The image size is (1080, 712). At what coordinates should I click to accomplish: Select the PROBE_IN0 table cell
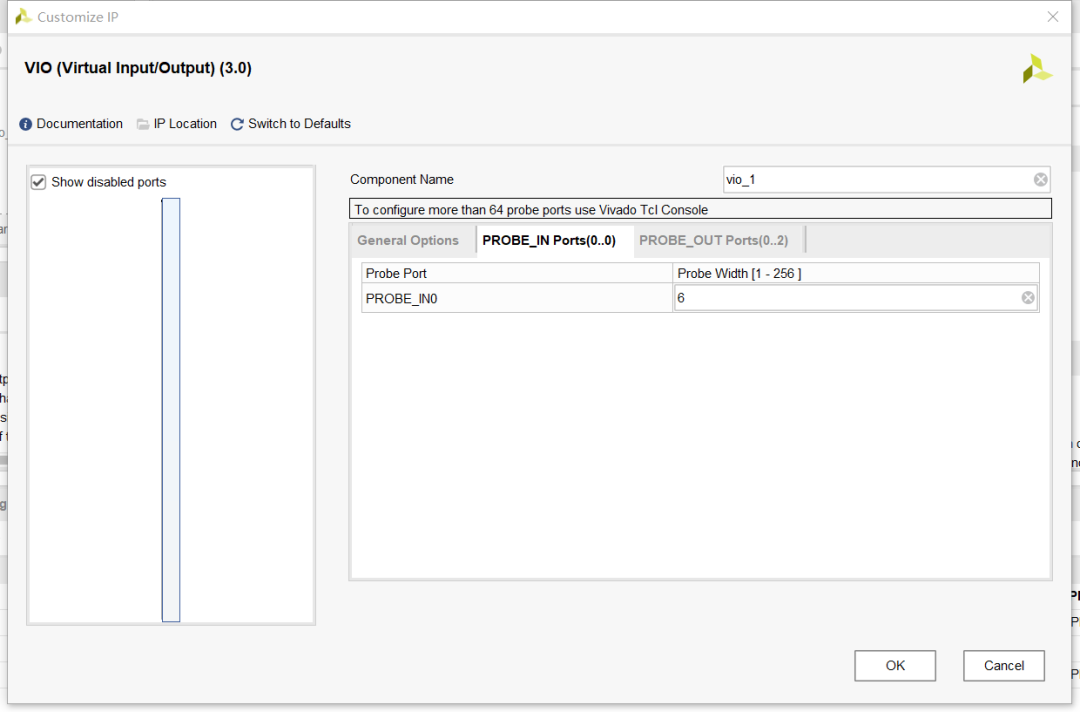coord(517,298)
